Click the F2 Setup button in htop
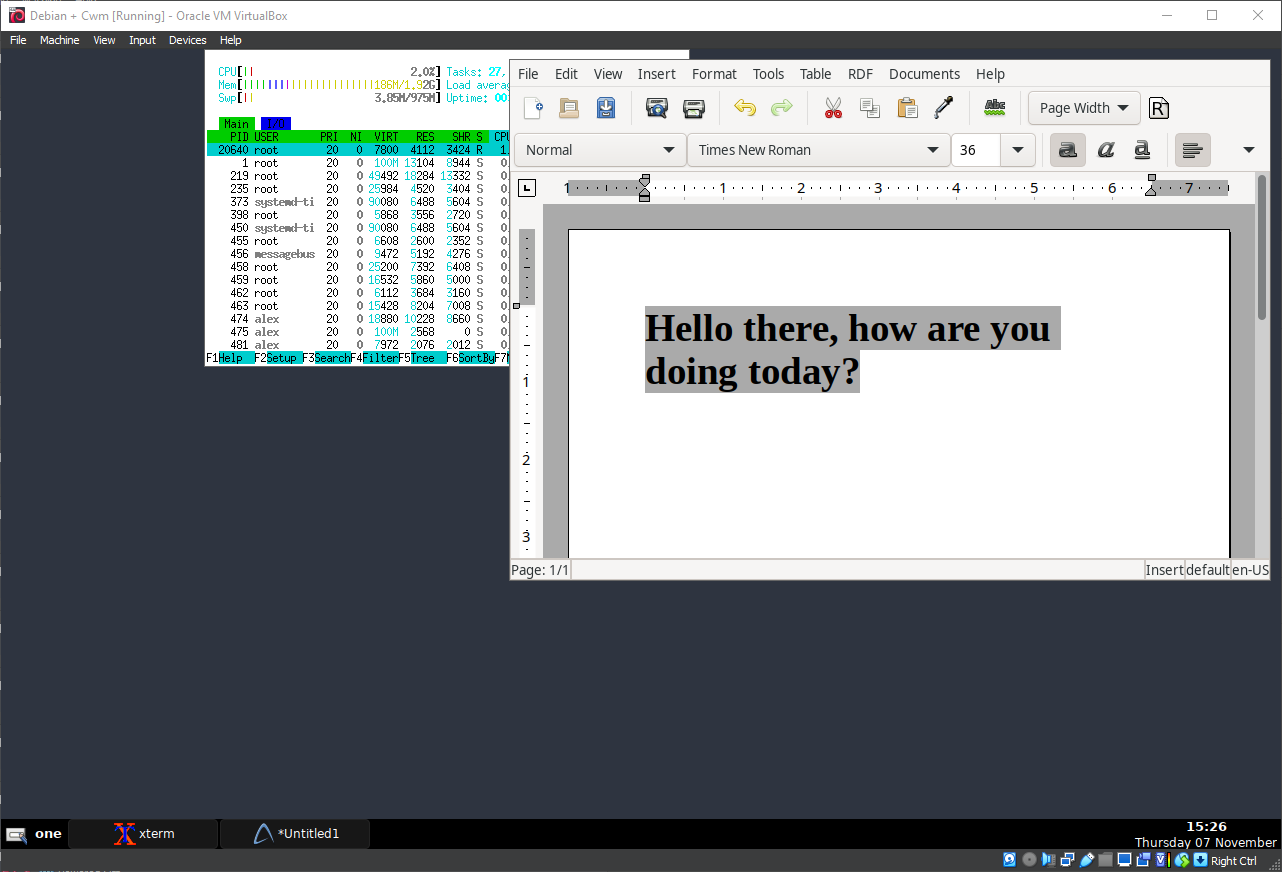Image resolution: width=1282 pixels, height=872 pixels. [278, 358]
